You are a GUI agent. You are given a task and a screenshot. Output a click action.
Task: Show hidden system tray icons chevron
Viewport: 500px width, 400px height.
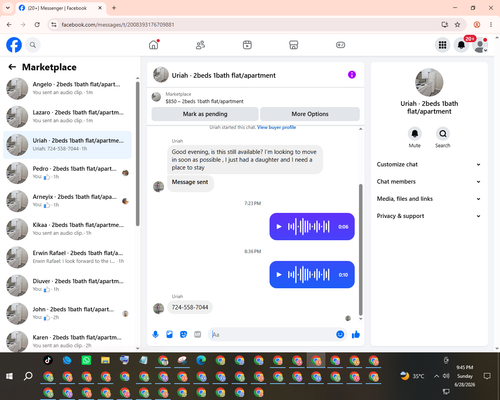[436, 376]
